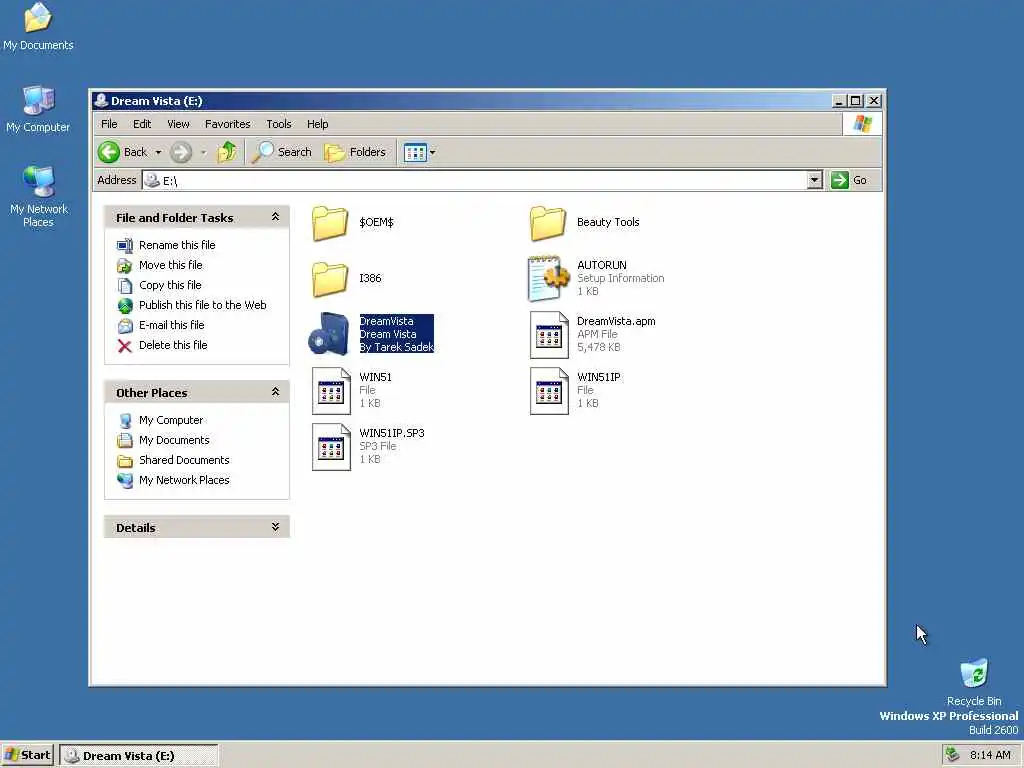Go to My Documents in Other Places

174,440
